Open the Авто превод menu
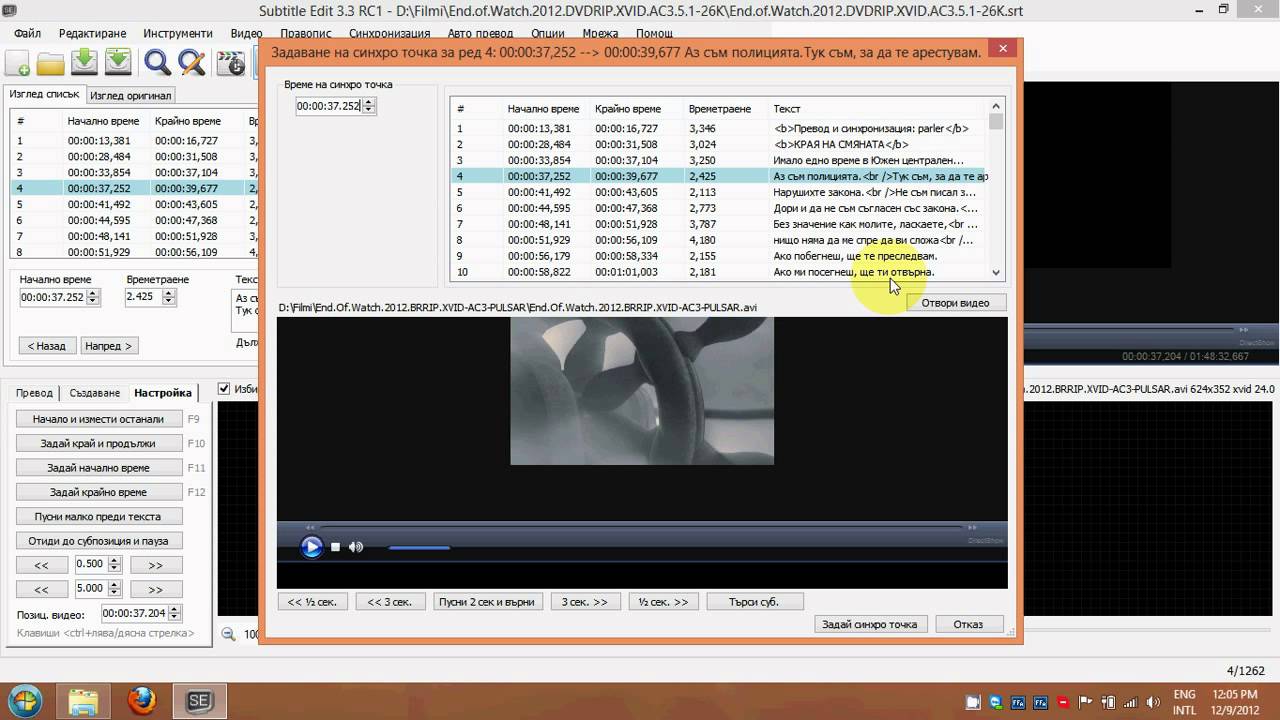This screenshot has height=720, width=1280. [480, 33]
